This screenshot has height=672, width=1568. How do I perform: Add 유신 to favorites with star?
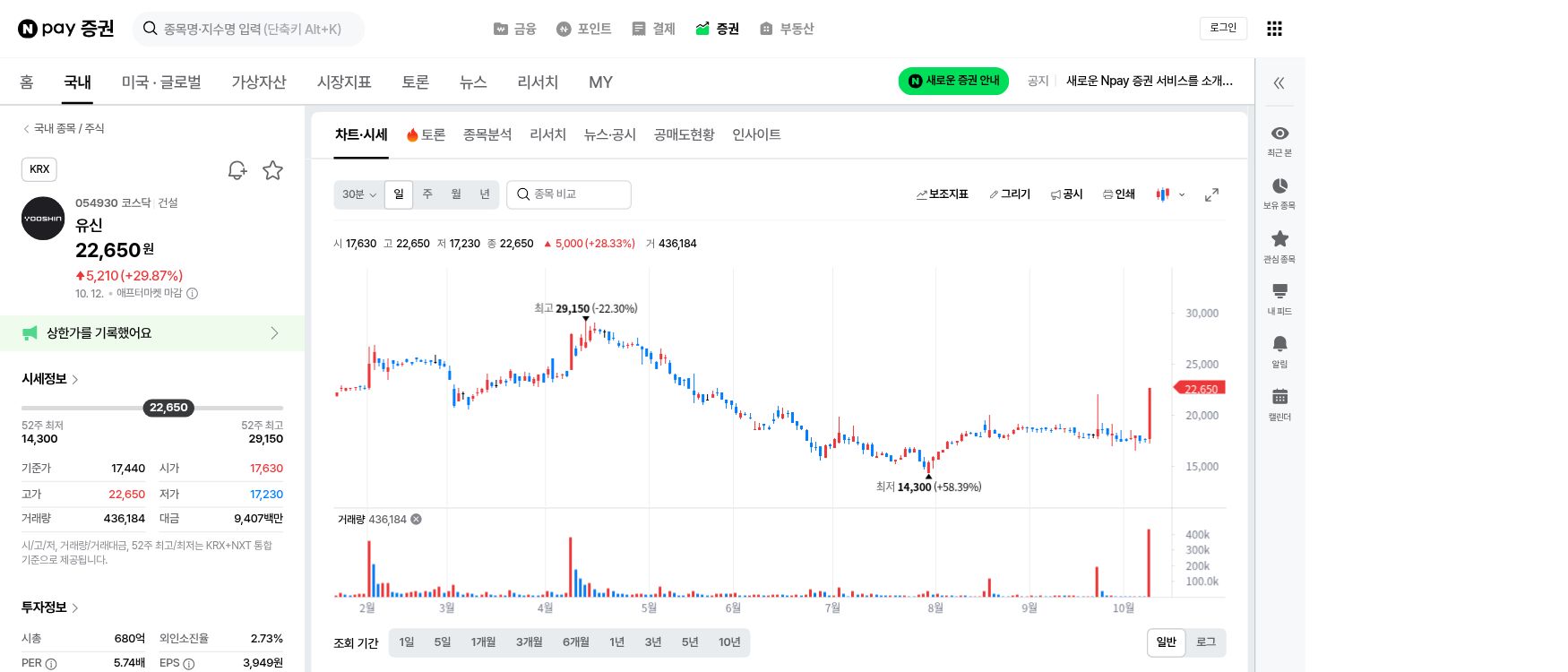(273, 170)
